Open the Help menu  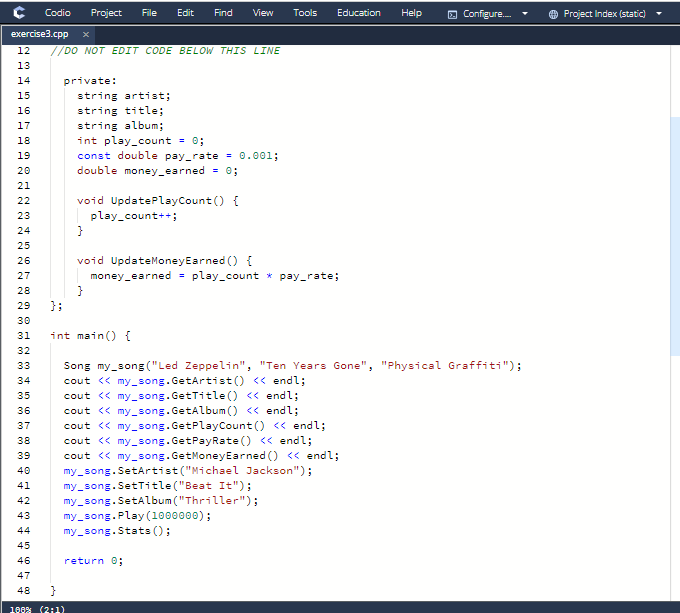(411, 13)
